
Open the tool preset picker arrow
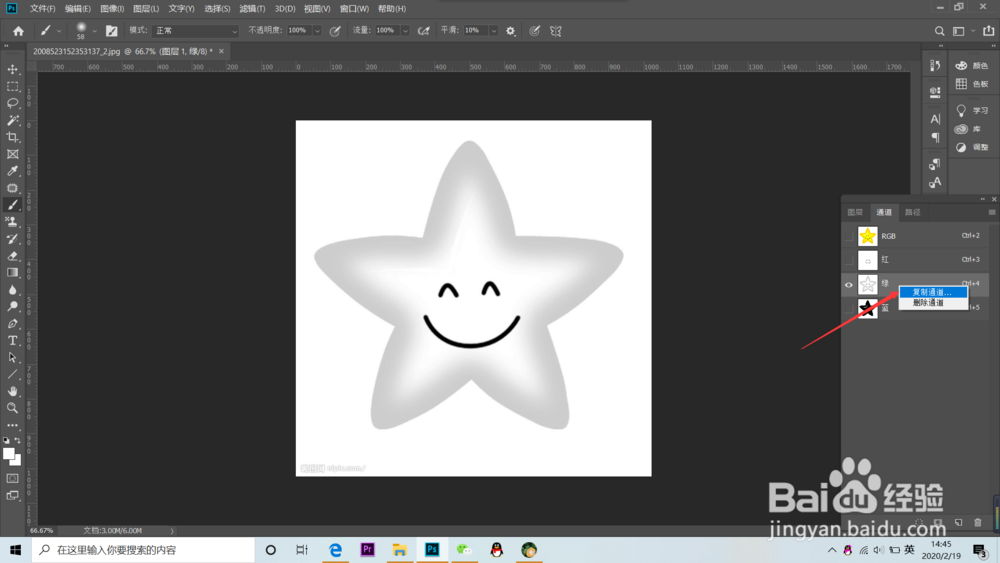tap(59, 31)
